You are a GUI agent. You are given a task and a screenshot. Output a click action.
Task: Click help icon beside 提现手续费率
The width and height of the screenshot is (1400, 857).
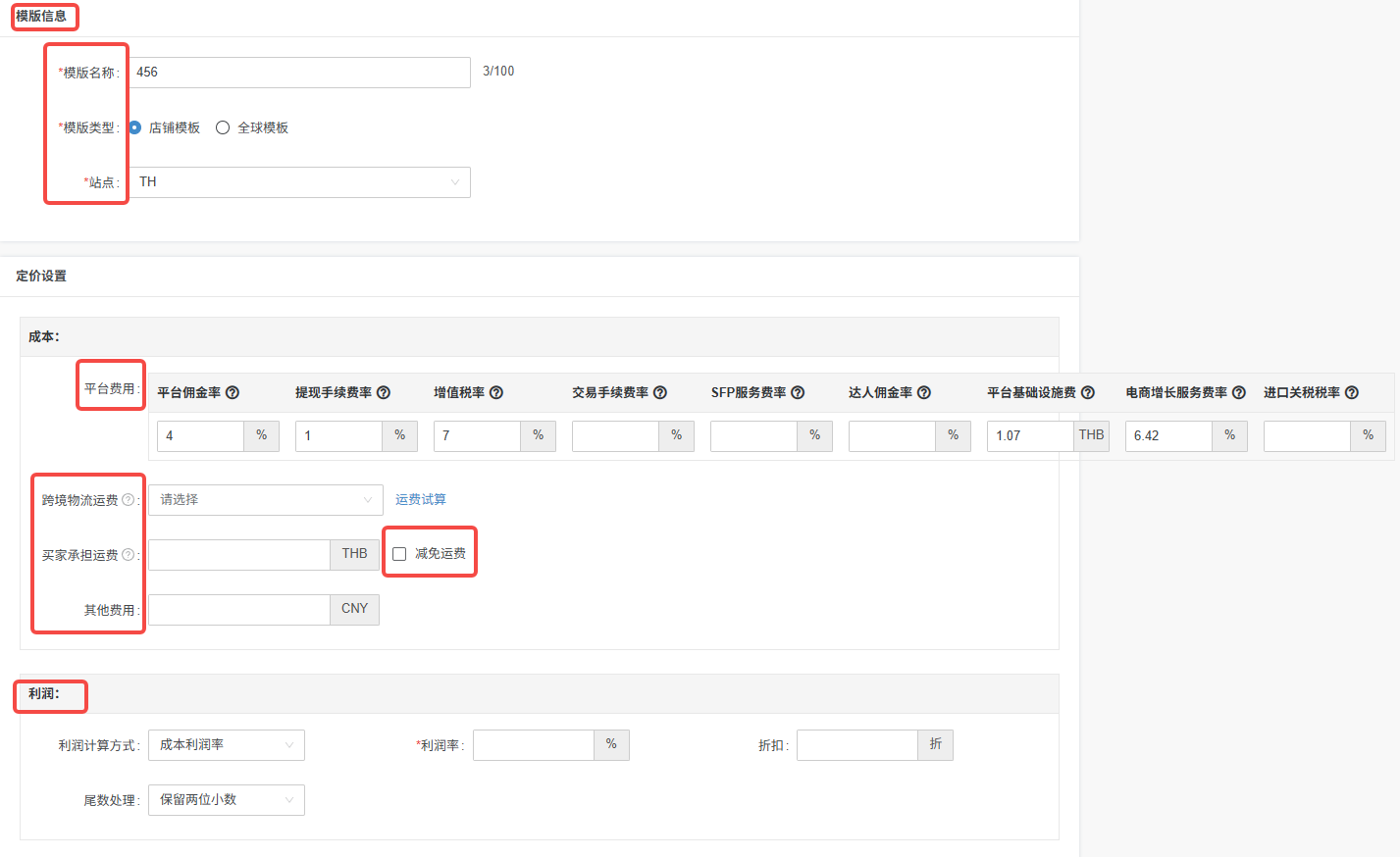pyautogui.click(x=384, y=392)
